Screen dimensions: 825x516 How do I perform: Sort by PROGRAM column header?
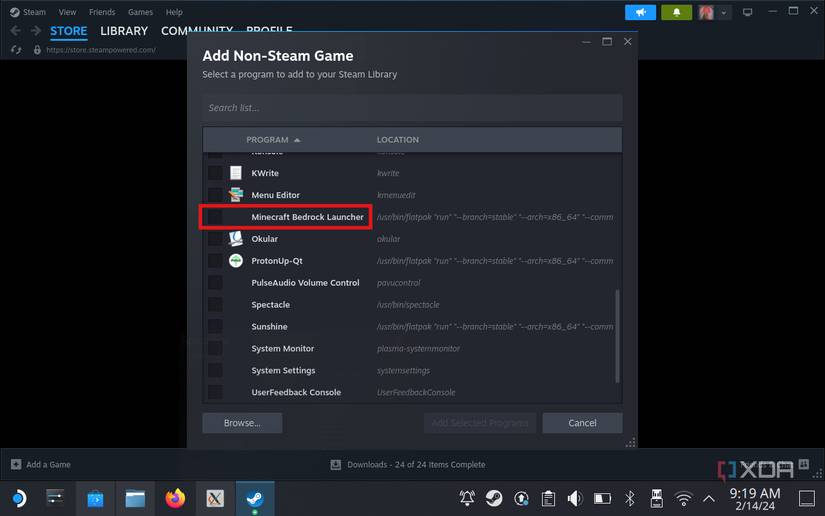273,140
